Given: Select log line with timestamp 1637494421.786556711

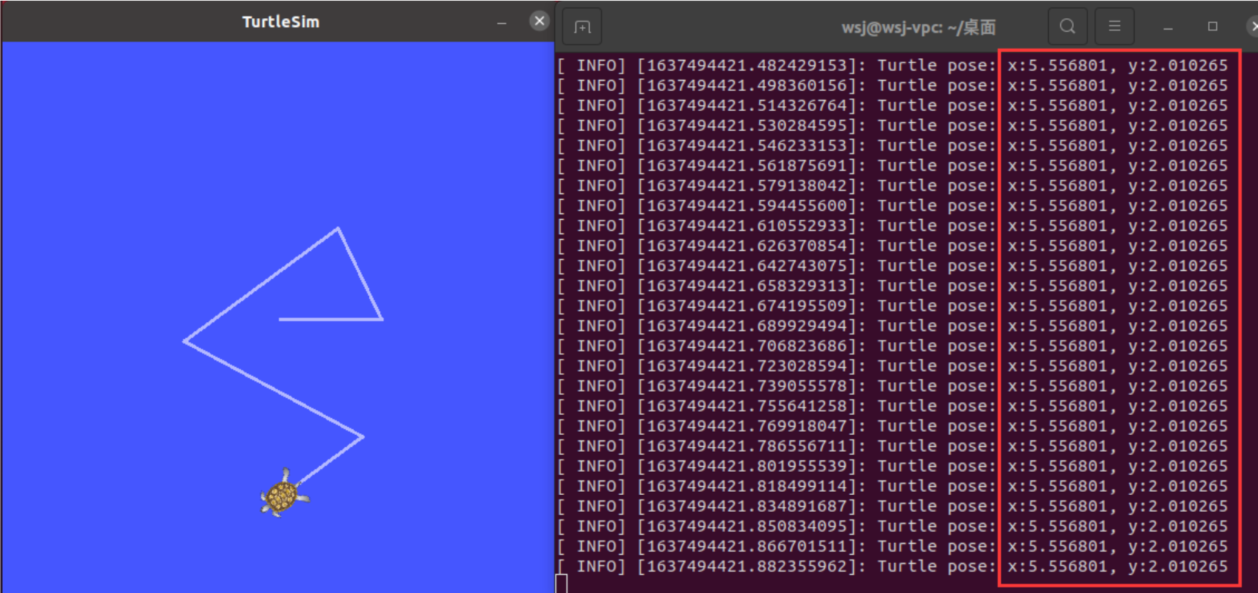Looking at the screenshot, I should (893, 446).
